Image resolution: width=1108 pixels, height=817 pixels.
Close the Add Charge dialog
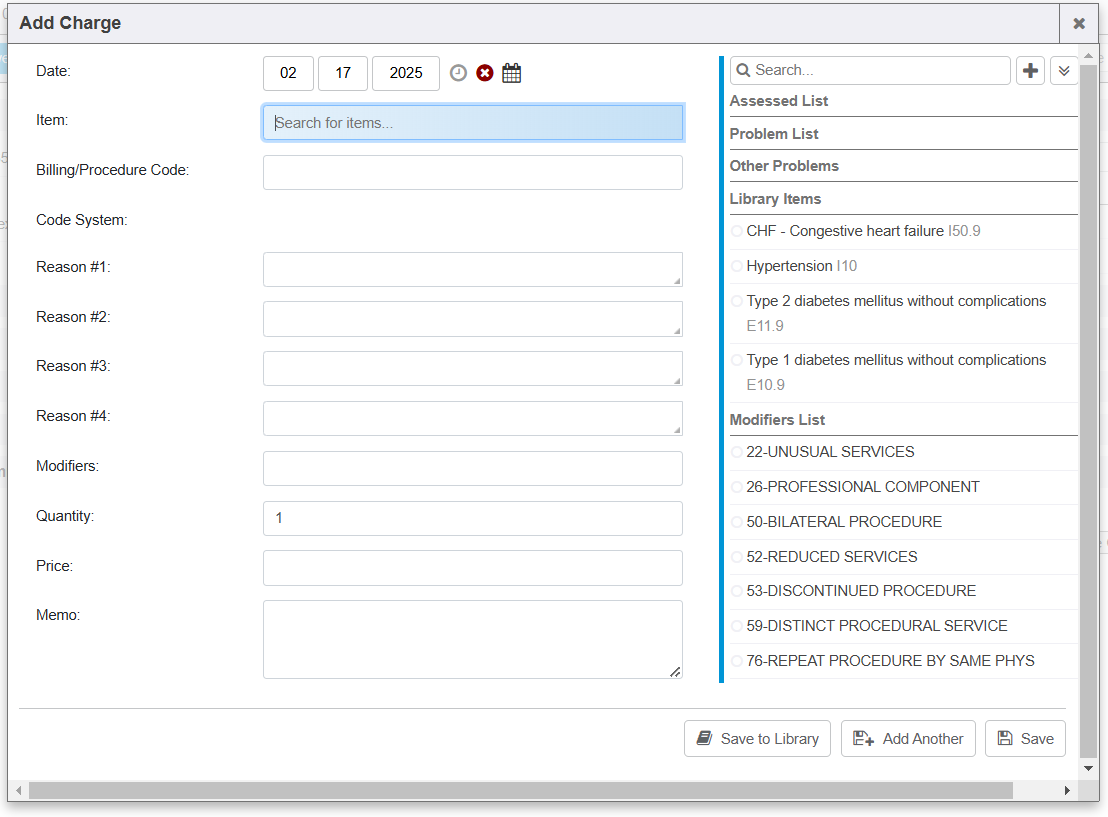point(1079,23)
